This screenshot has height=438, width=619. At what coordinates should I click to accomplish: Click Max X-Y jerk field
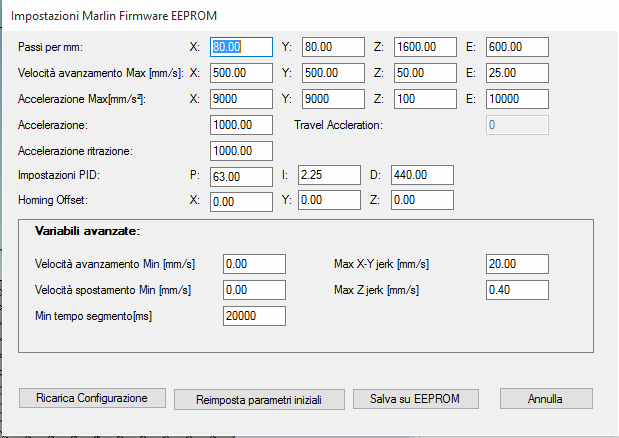point(517,264)
